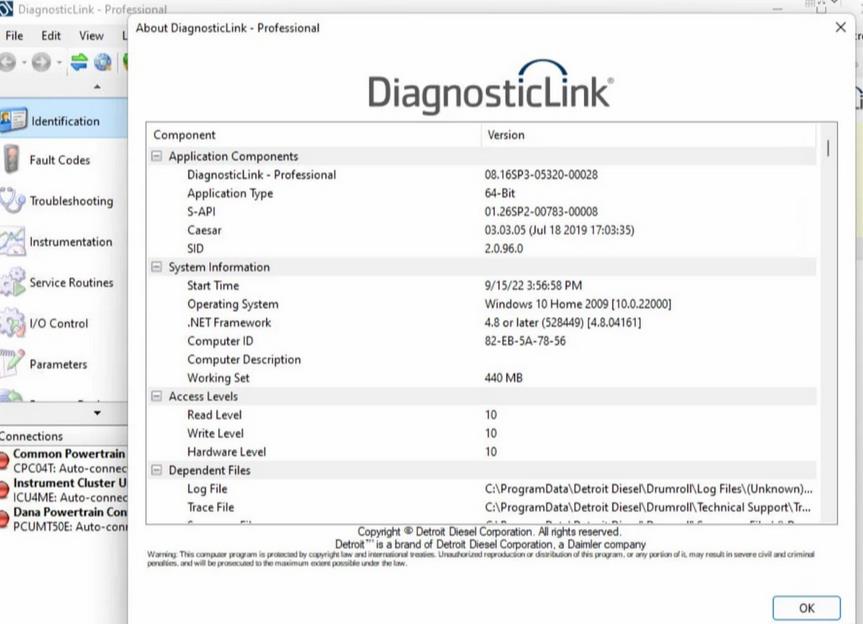Collapse the System Information group

(x=156, y=267)
